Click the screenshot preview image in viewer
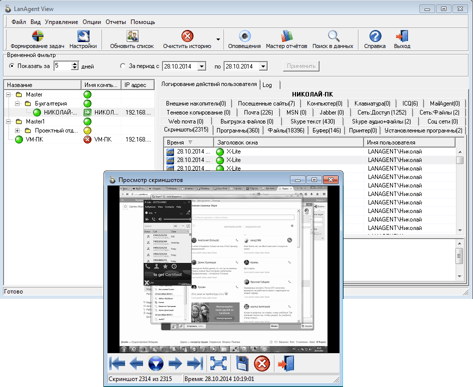Image resolution: width=473 pixels, height=387 pixels. 223,269
